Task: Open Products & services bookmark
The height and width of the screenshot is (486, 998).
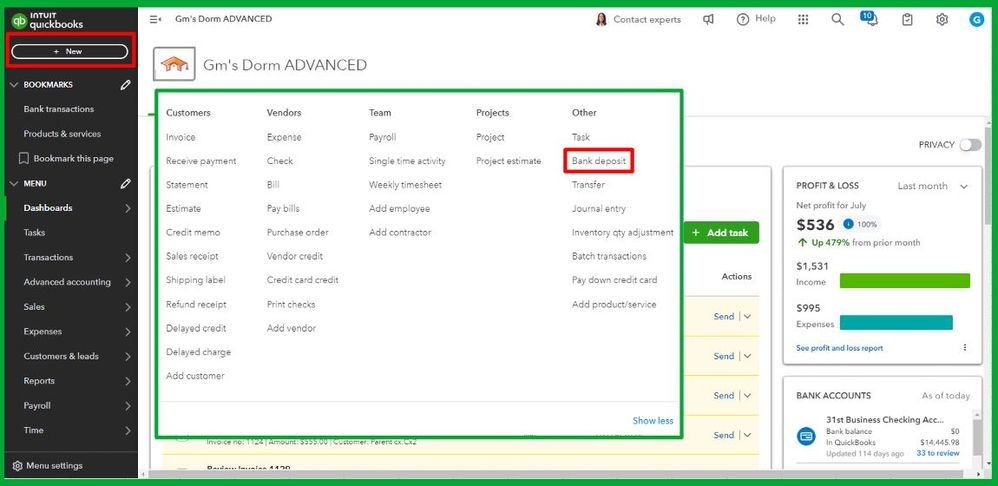Action: coord(62,134)
